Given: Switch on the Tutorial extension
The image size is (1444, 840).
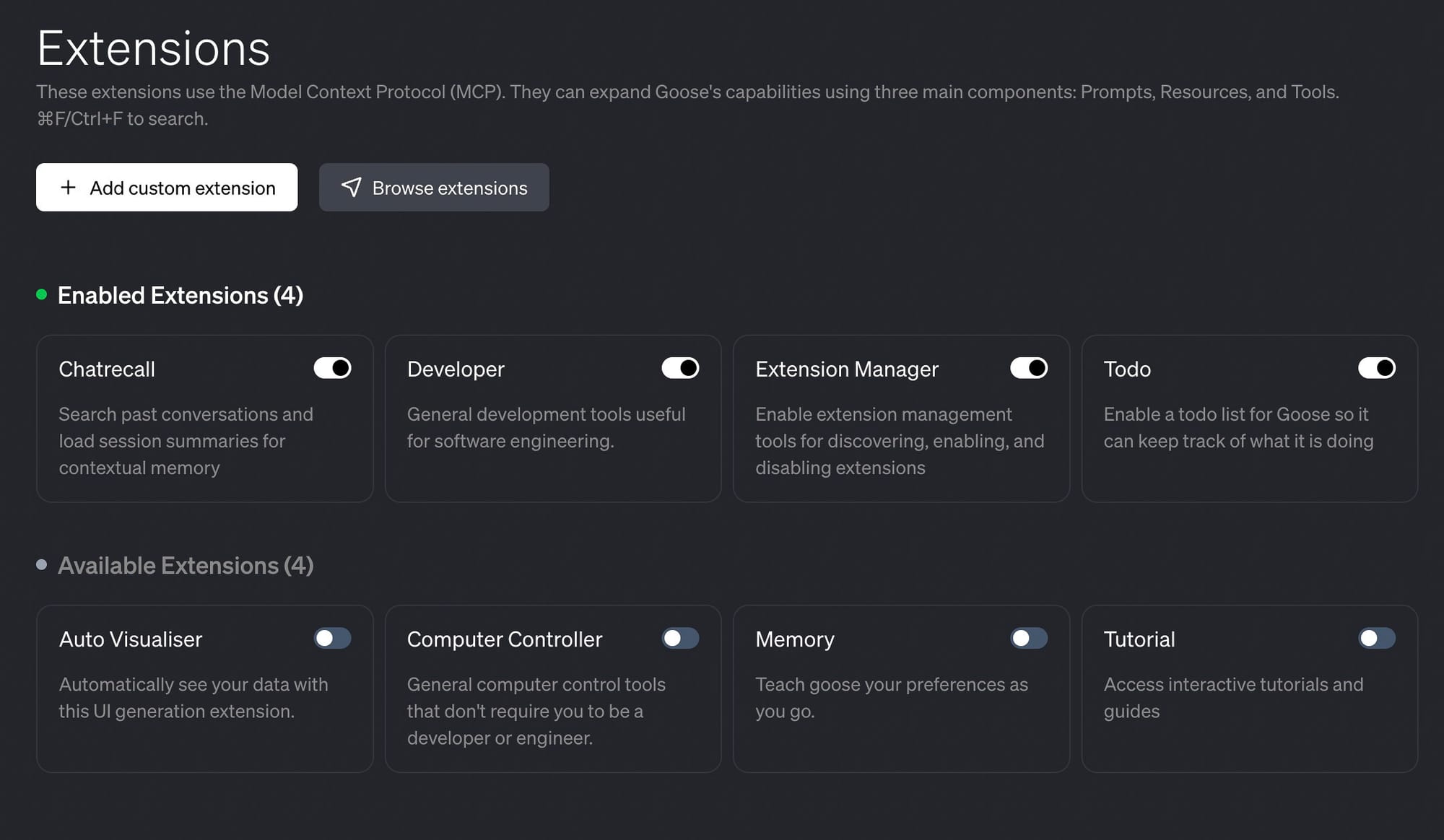Looking at the screenshot, I should [x=1376, y=639].
